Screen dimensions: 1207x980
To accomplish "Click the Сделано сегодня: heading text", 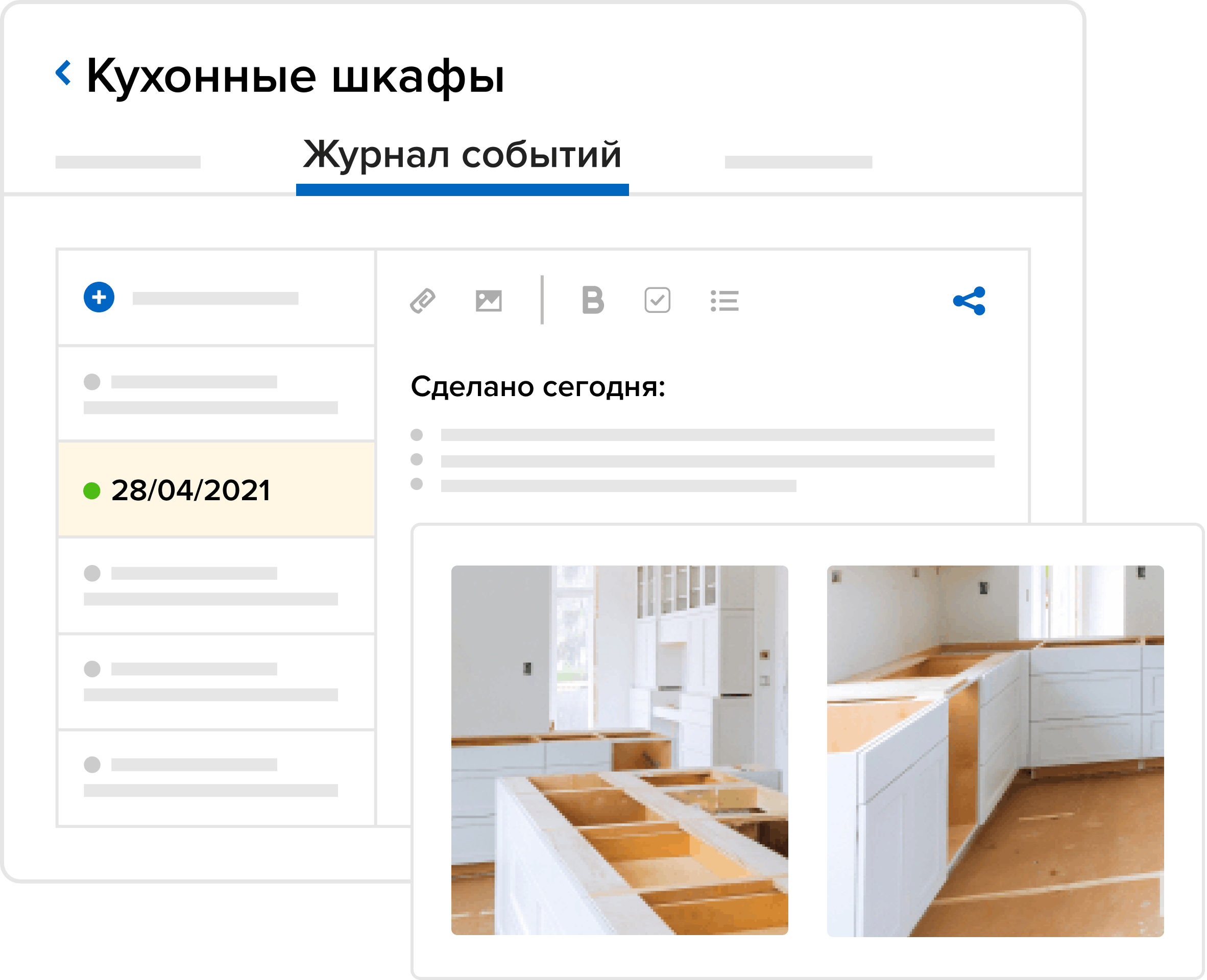I will [538, 387].
